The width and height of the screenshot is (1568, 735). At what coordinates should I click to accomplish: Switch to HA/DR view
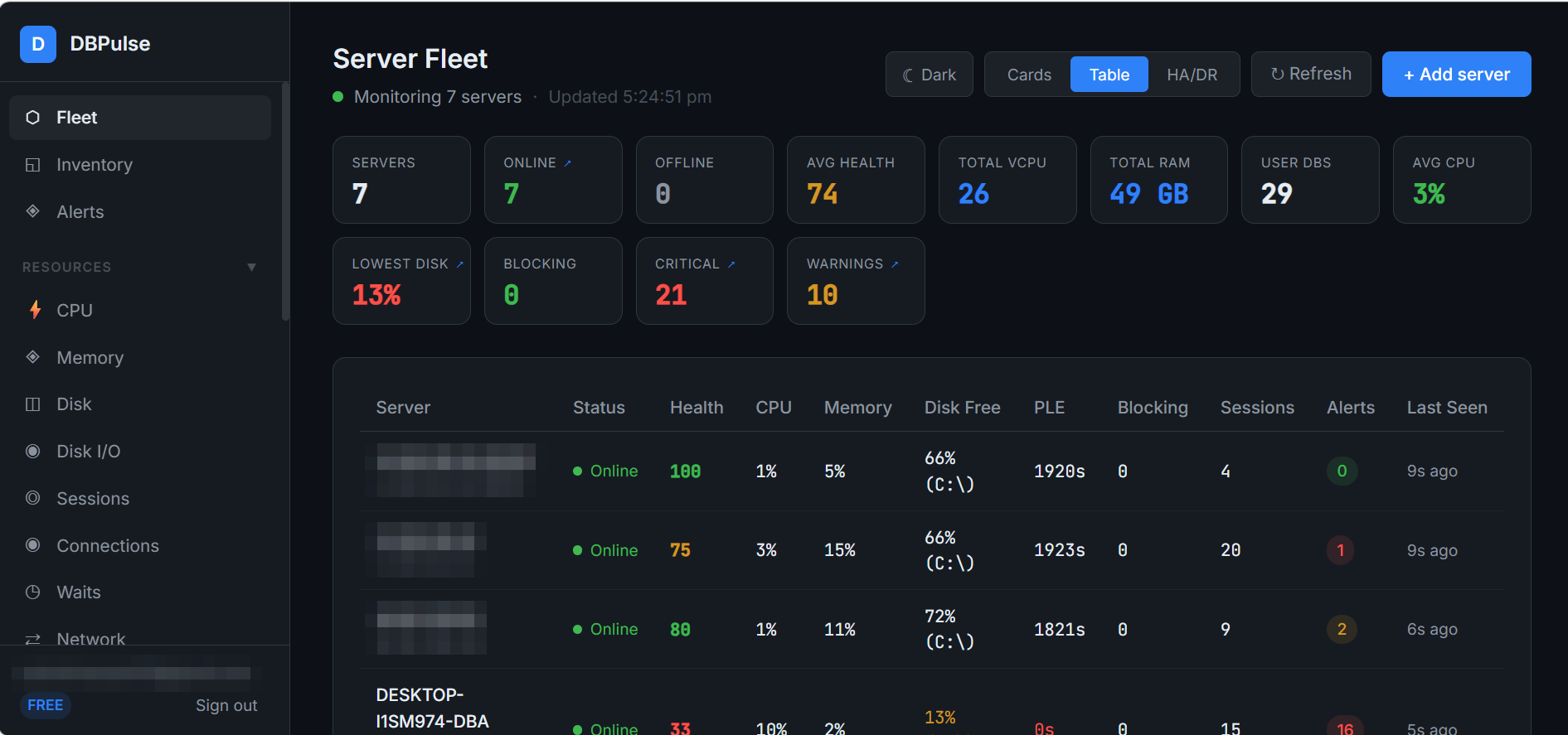pos(1192,75)
